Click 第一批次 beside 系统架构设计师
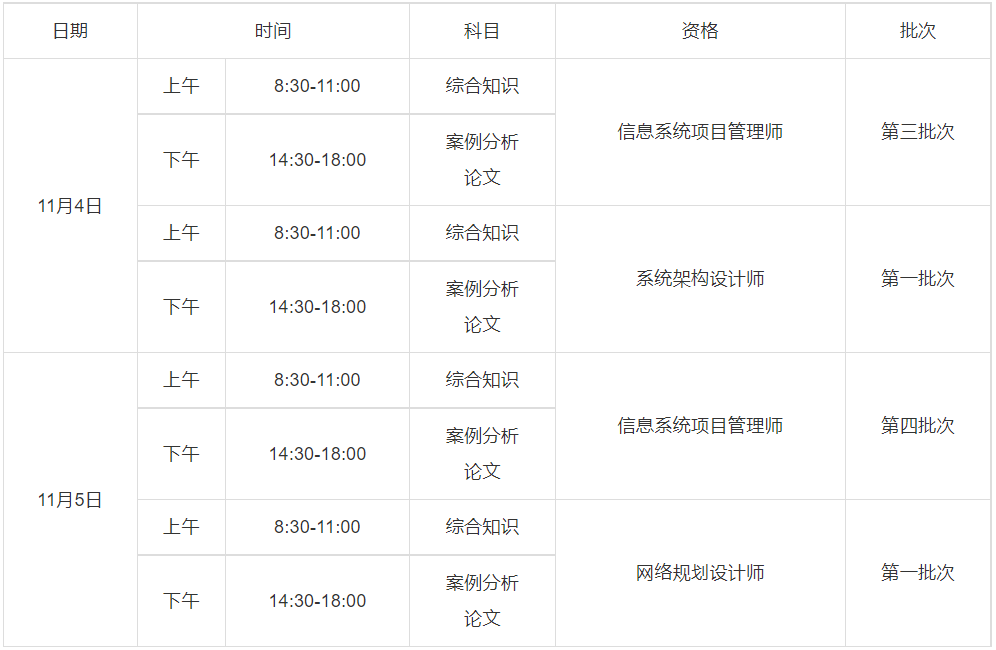Viewport: 996px width, 650px height. 918,279
